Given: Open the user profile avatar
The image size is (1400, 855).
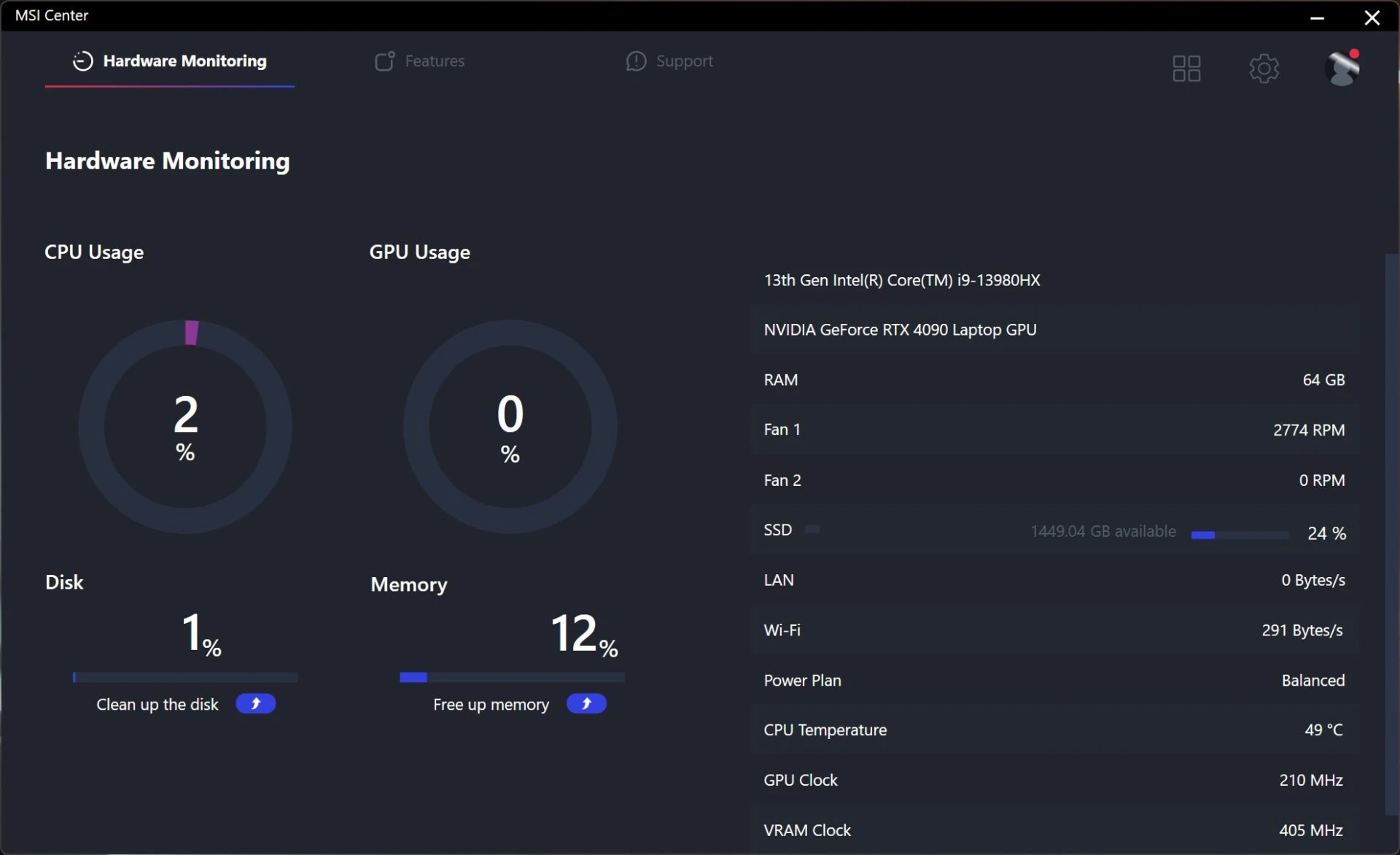Looking at the screenshot, I should [1342, 68].
